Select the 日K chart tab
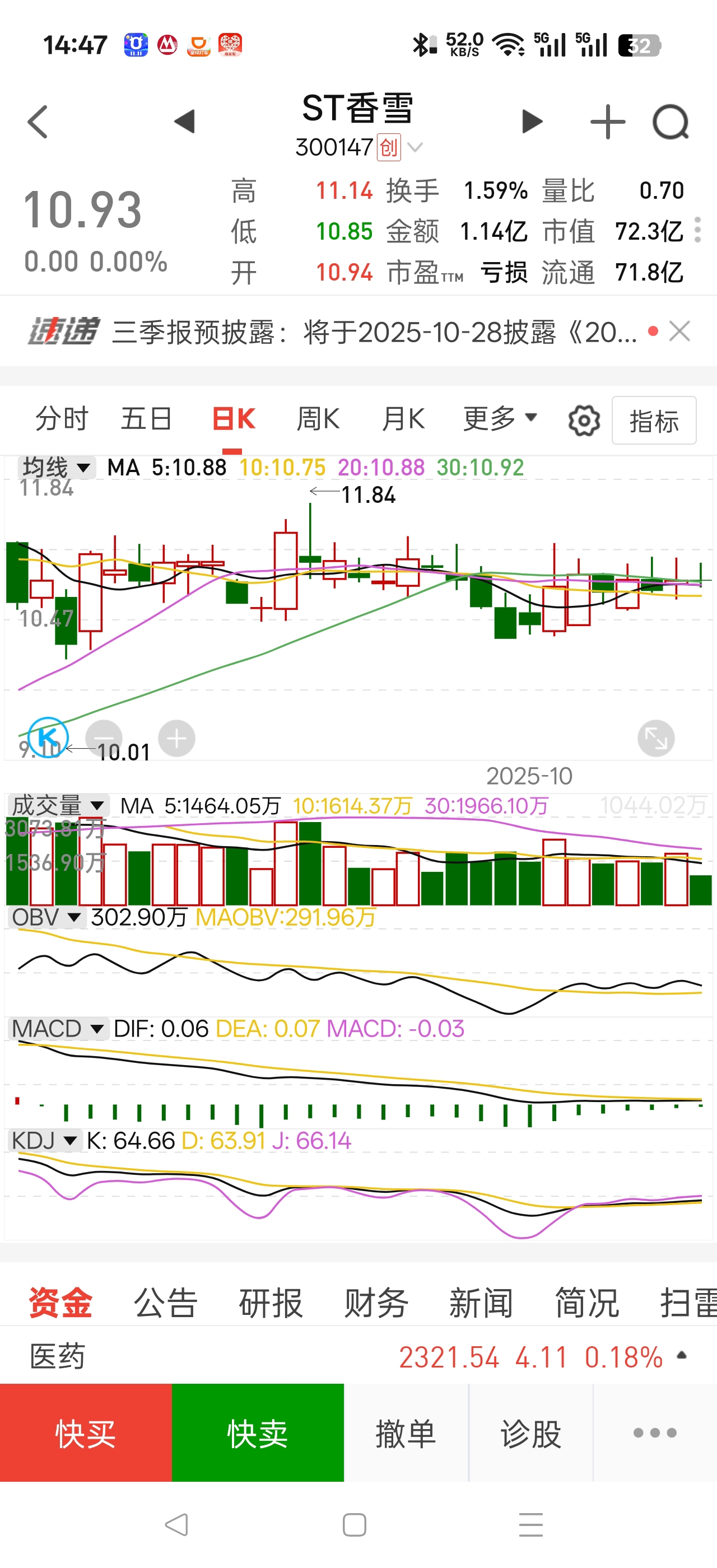717x1568 pixels. [x=234, y=419]
